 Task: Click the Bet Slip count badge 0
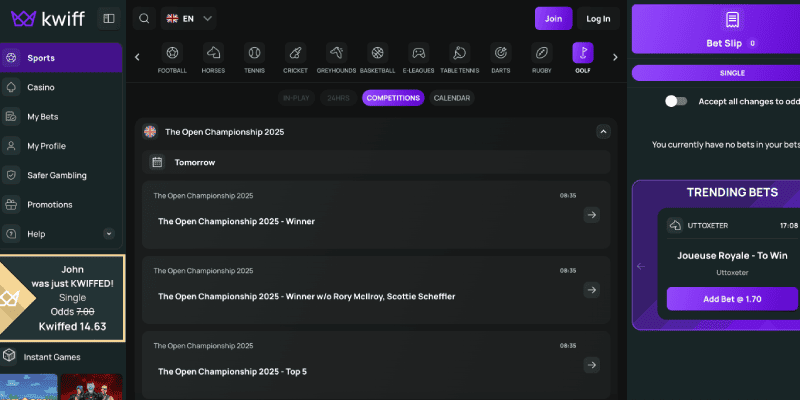752,44
